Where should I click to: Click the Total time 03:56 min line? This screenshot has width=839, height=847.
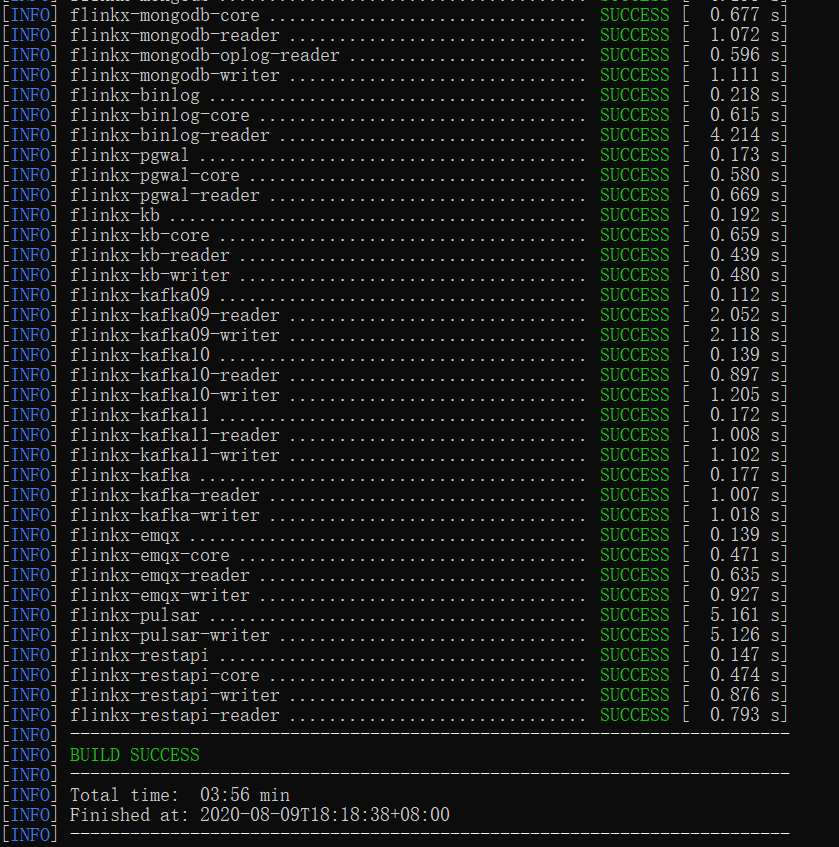pyautogui.click(x=180, y=795)
